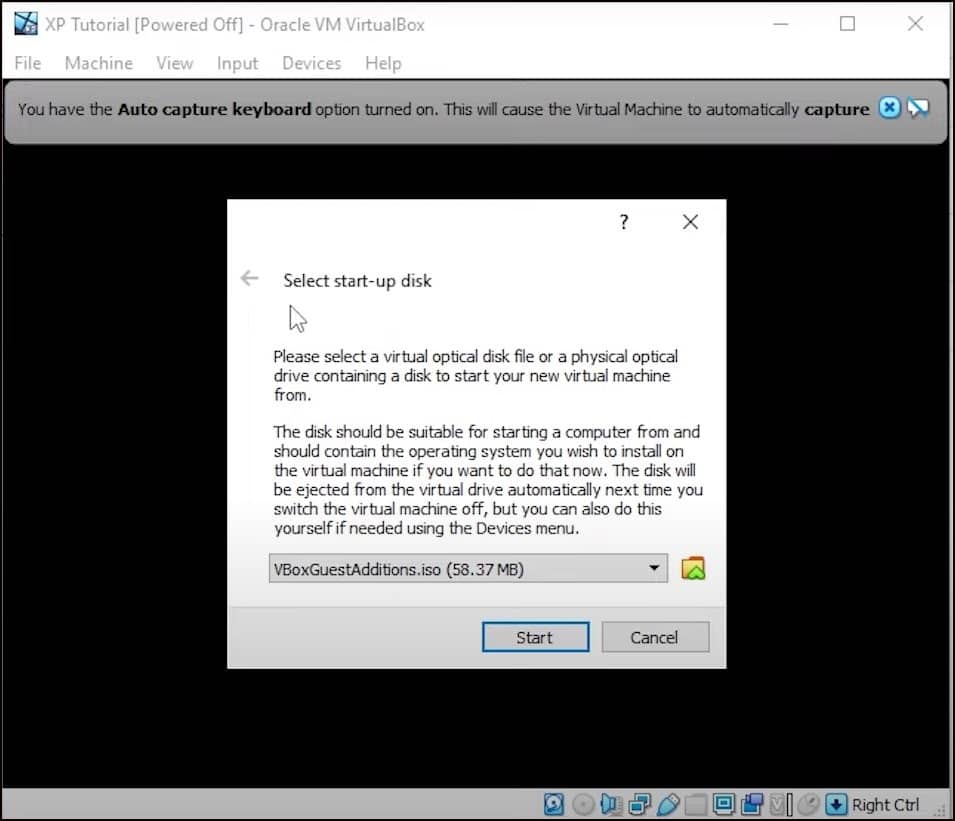
Task: Cancel the start-up disk selection
Action: (x=654, y=637)
